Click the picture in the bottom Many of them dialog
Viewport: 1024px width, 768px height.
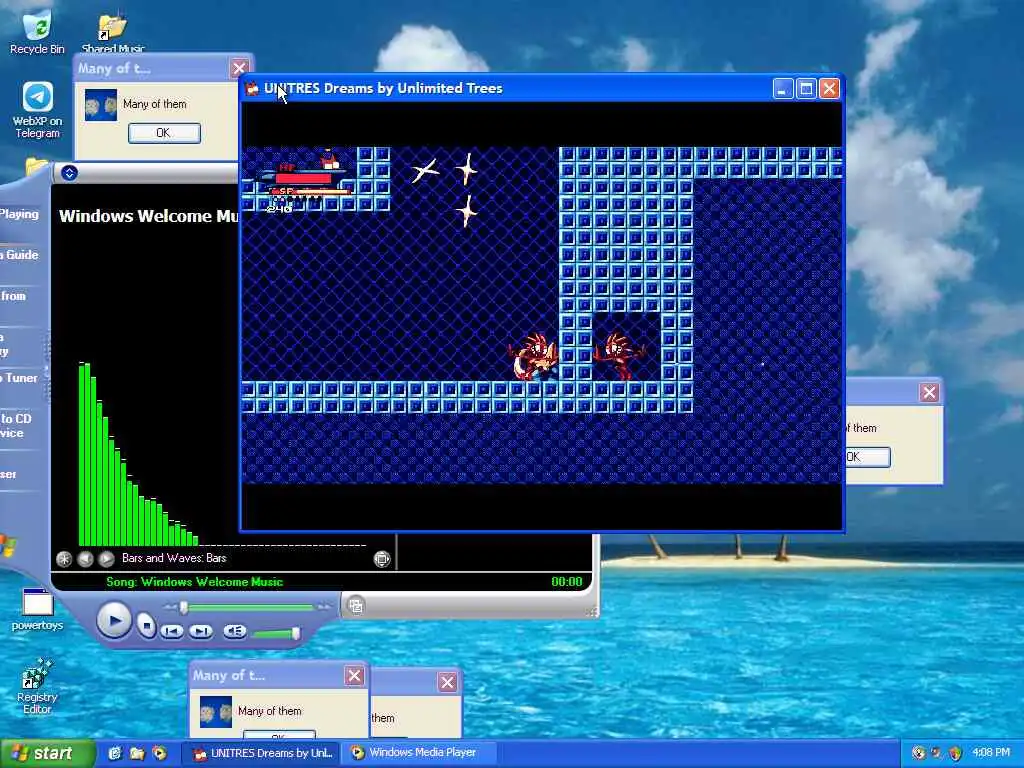tap(216, 712)
